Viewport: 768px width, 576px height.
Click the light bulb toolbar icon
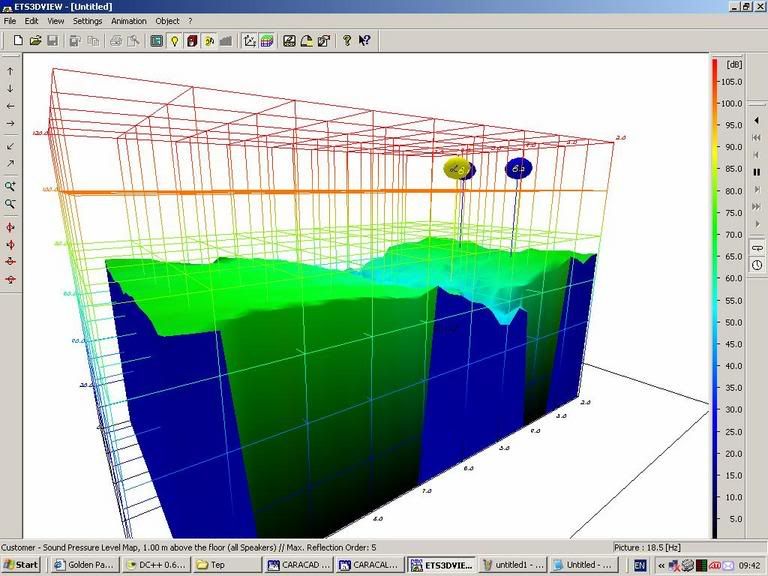click(174, 41)
